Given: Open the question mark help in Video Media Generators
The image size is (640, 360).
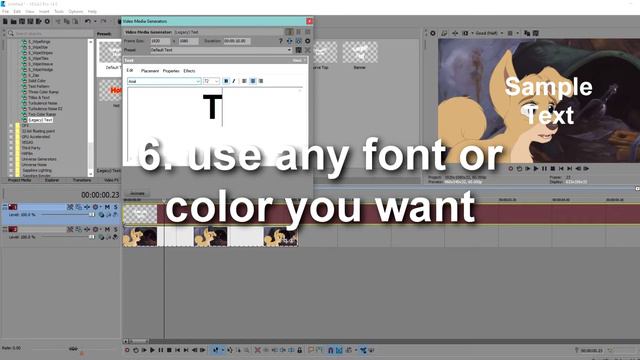Looking at the screenshot, I should click(x=280, y=41).
